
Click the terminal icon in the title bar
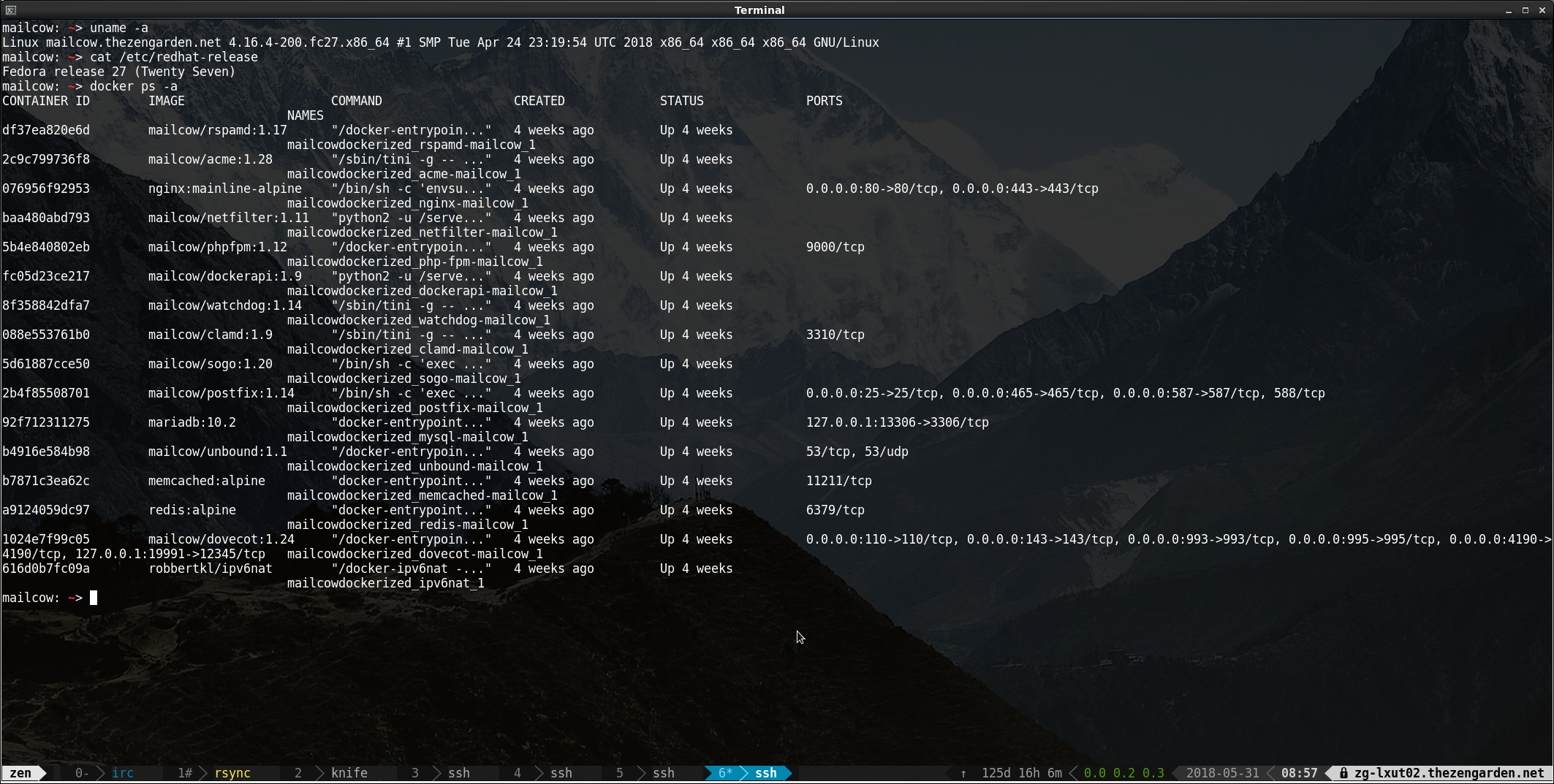point(10,10)
